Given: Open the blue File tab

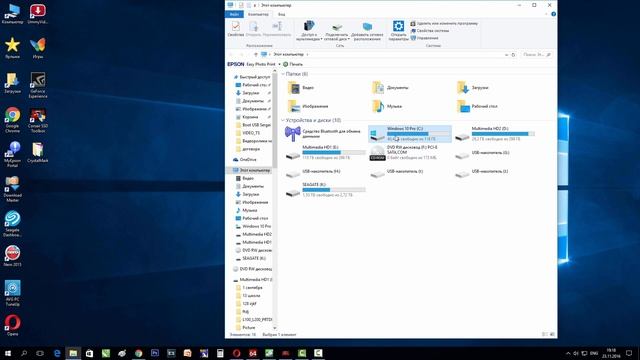Looking at the screenshot, I should pos(234,14).
